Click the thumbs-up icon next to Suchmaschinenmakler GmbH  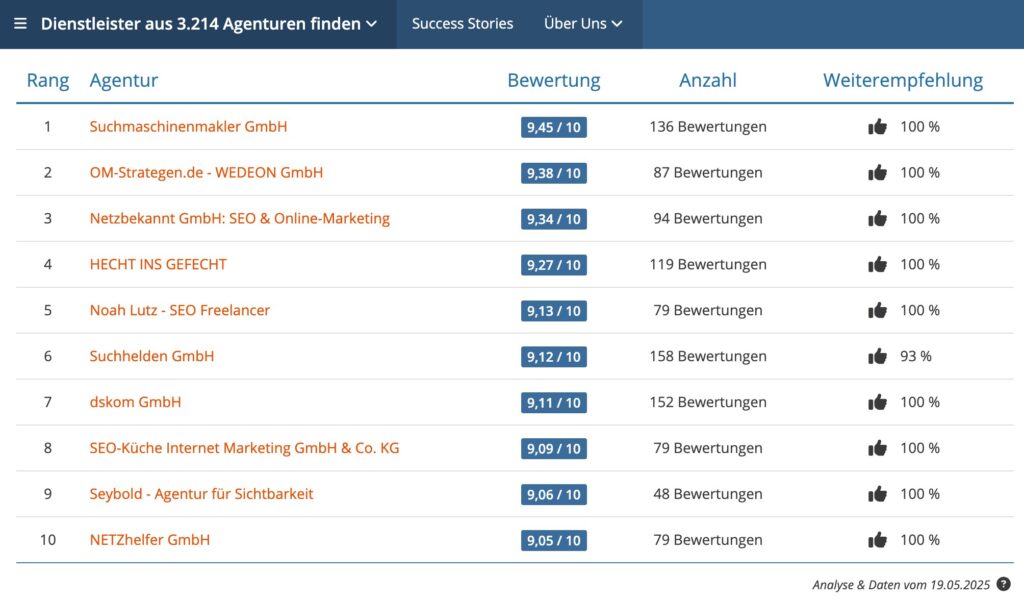[877, 127]
